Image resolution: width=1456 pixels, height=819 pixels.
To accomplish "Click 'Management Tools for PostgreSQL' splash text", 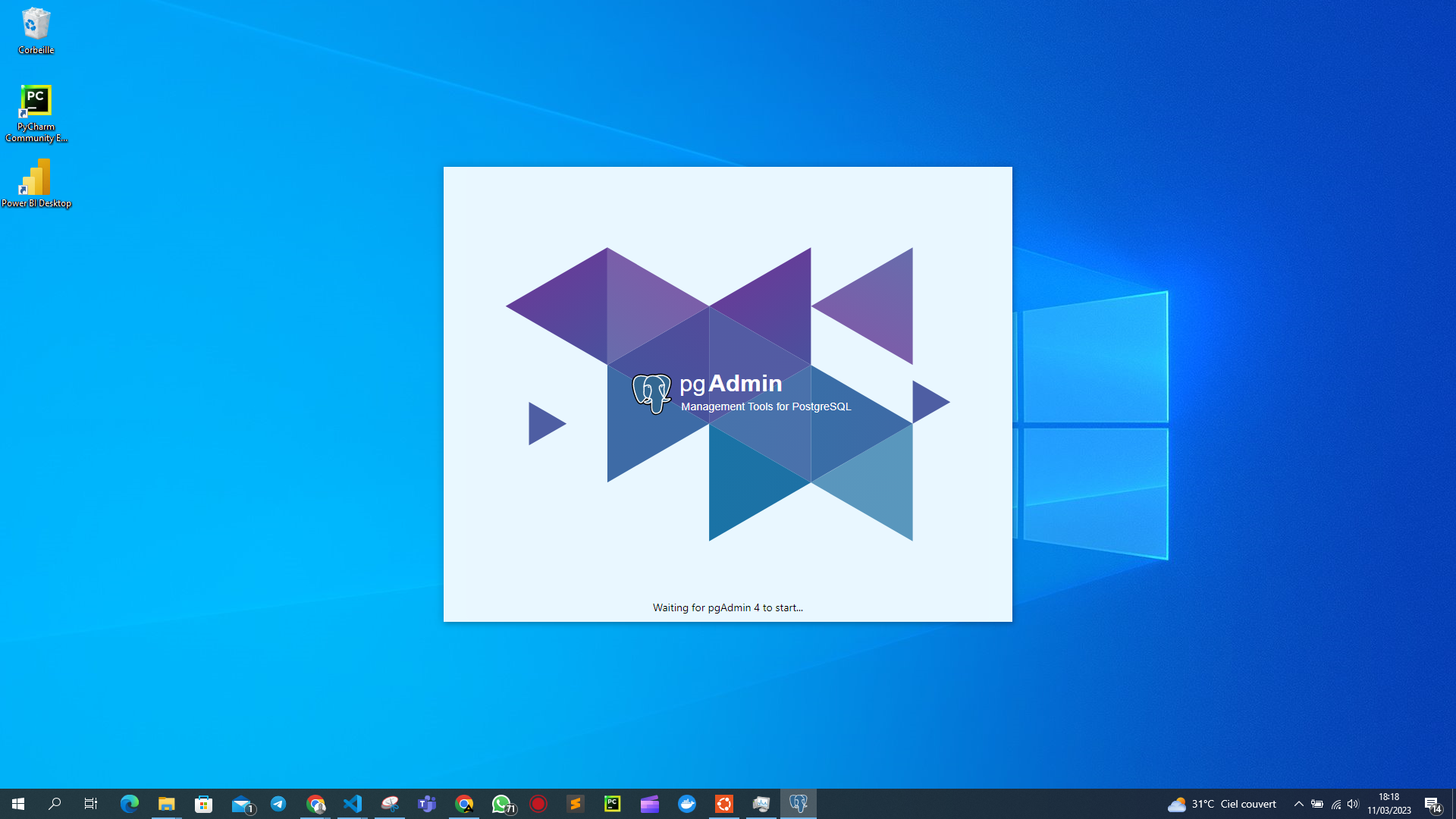I will [x=766, y=406].
